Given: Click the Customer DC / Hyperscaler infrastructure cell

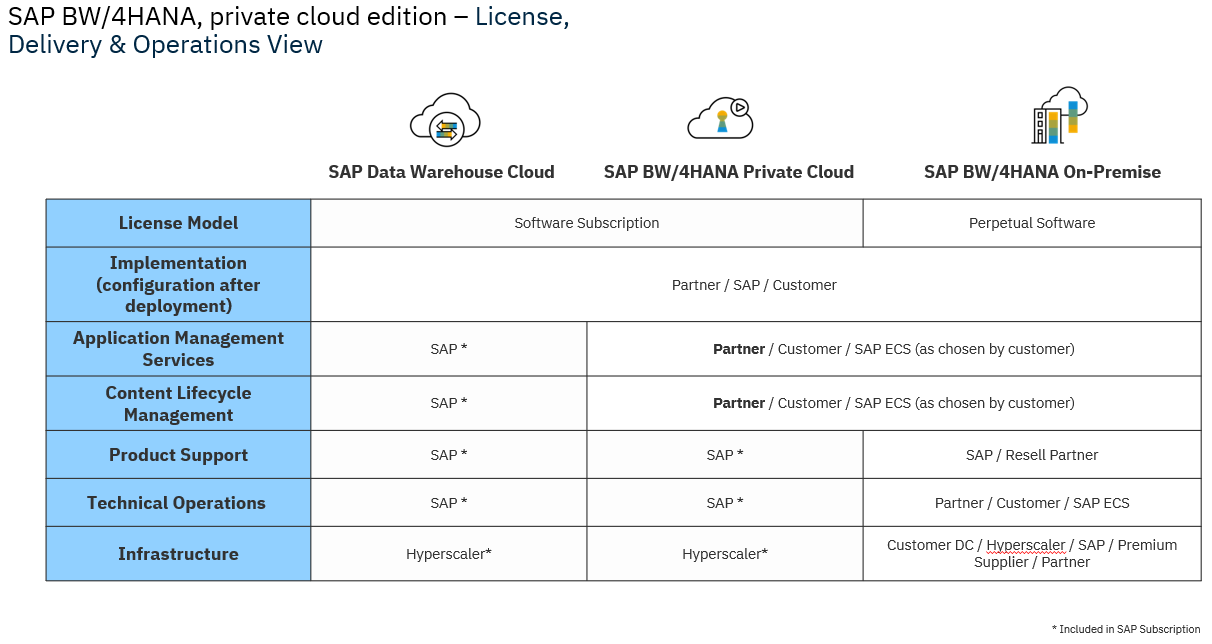Looking at the screenshot, I should click(x=1032, y=554).
